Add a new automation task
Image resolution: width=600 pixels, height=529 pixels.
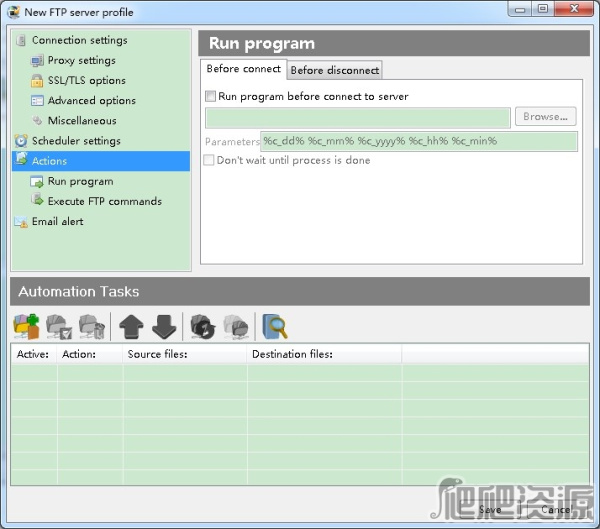[26, 326]
